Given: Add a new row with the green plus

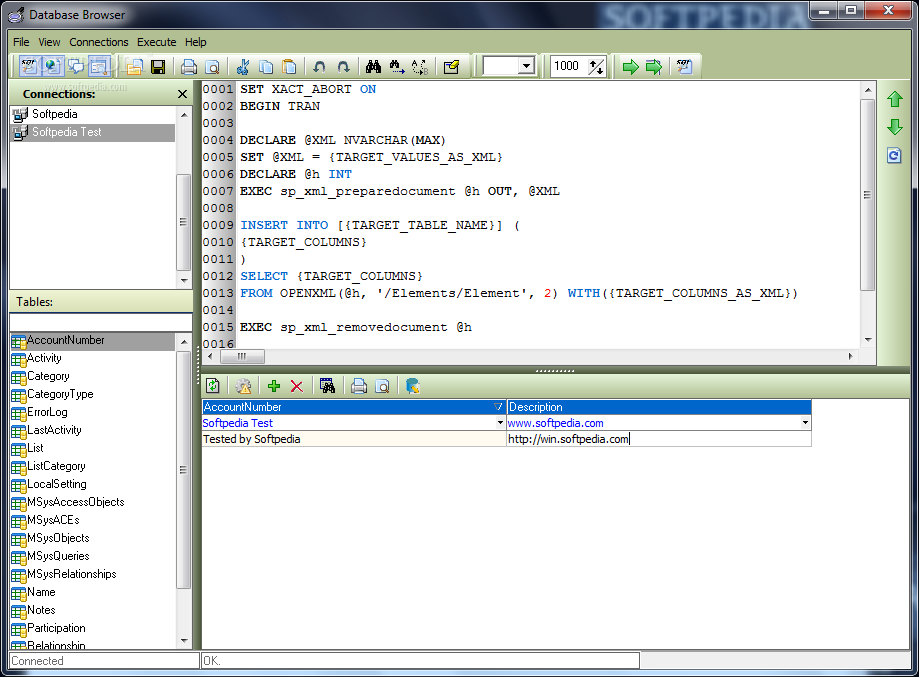Looking at the screenshot, I should pos(274,386).
